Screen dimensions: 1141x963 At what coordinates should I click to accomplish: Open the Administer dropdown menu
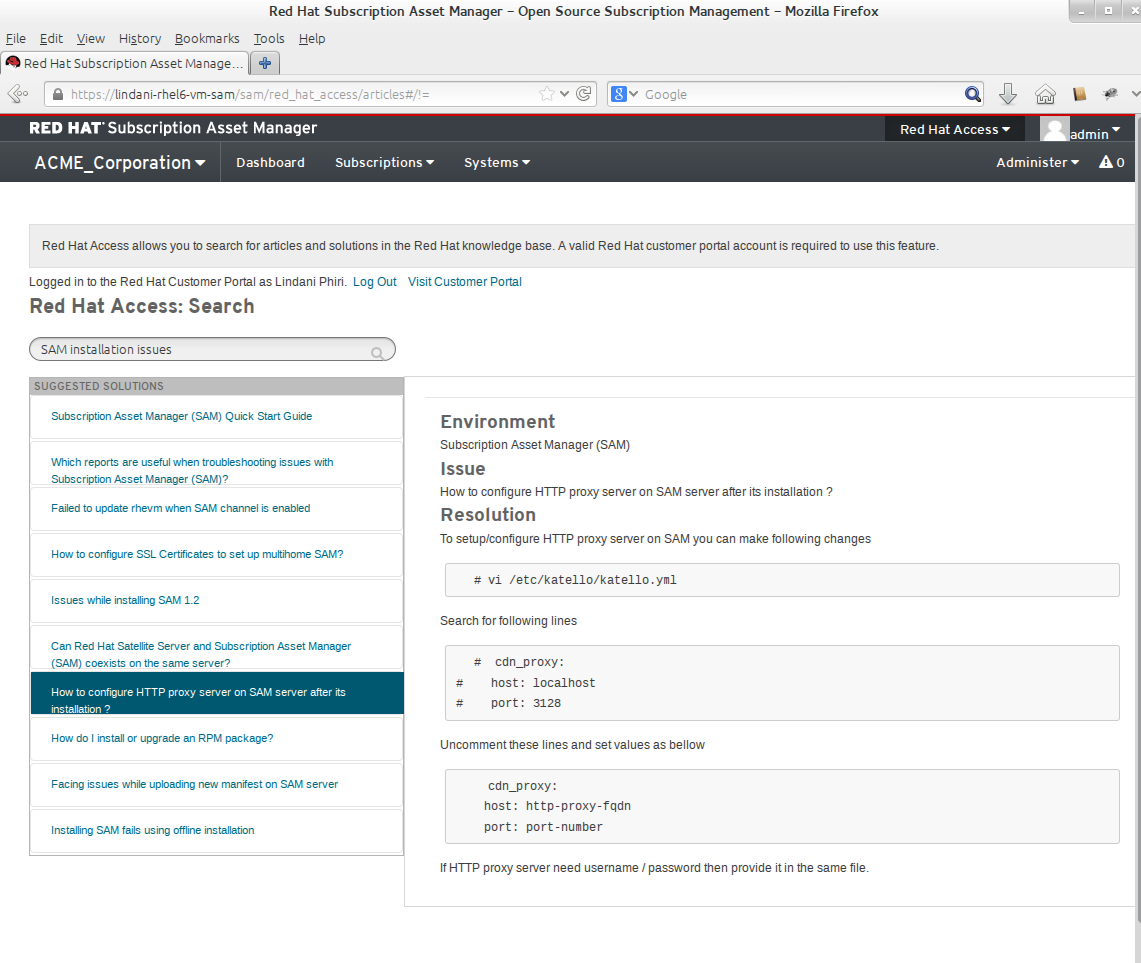tap(1037, 162)
